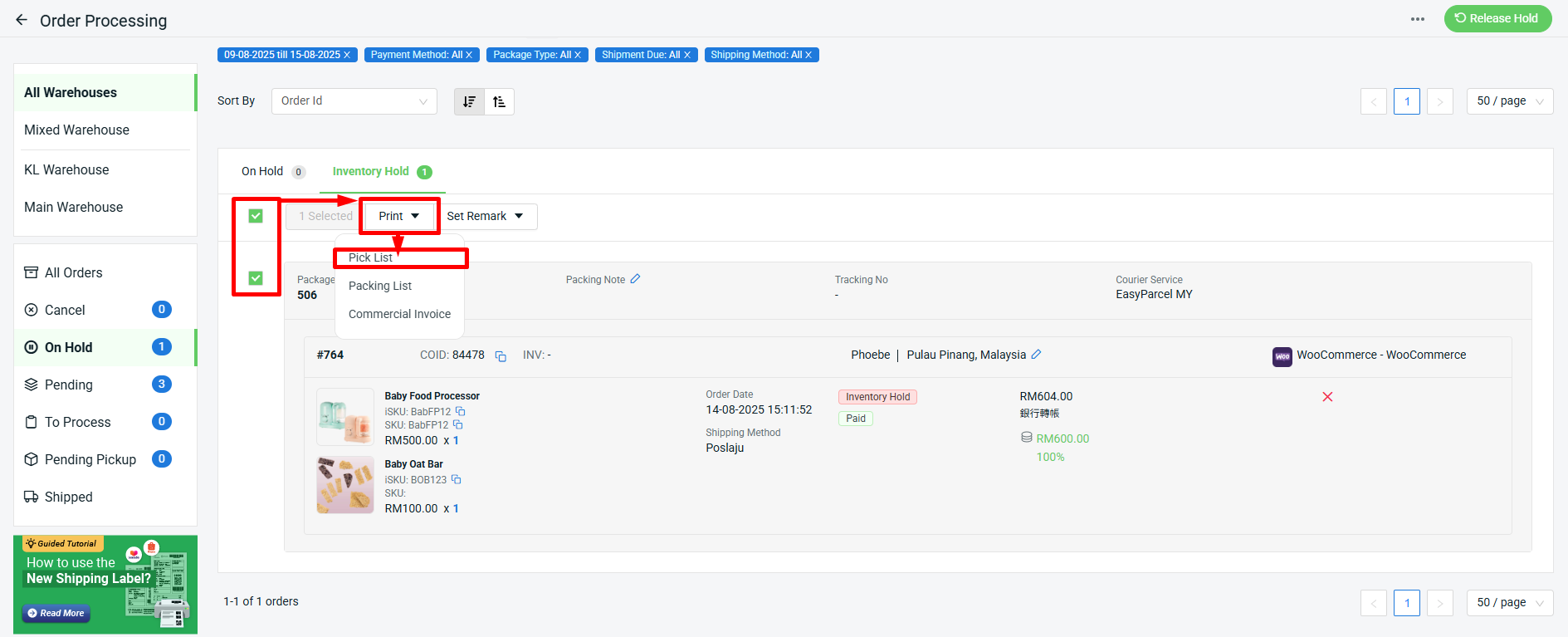Click the Release Hold button
1568x637 pixels.
pyautogui.click(x=1497, y=18)
